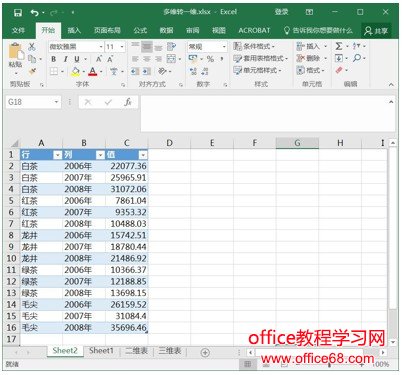
Task: Open the File tab
Action: click(x=18, y=31)
